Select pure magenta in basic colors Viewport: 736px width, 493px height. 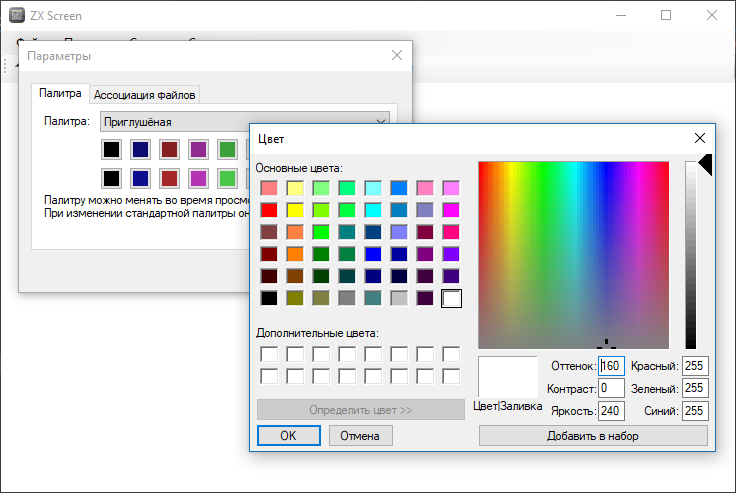(x=451, y=210)
